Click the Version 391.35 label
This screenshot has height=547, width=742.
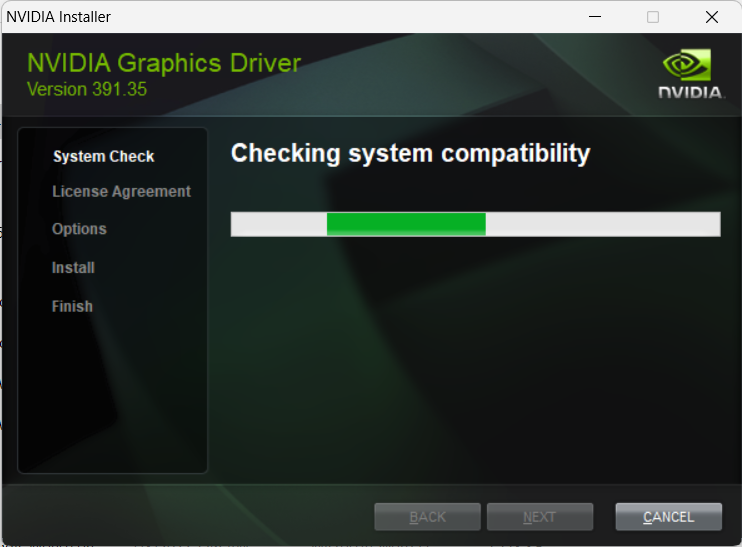pos(87,89)
